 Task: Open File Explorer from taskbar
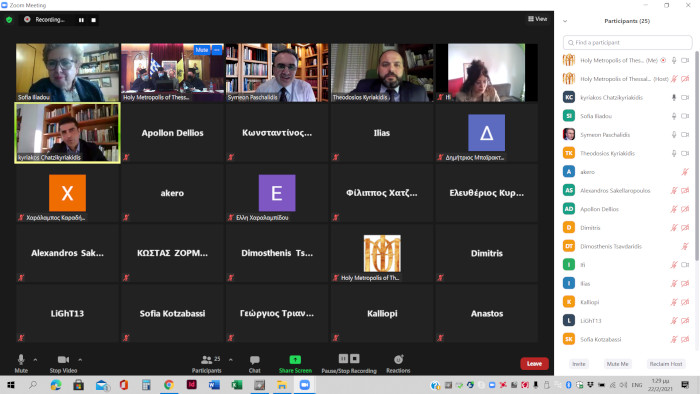click(282, 385)
